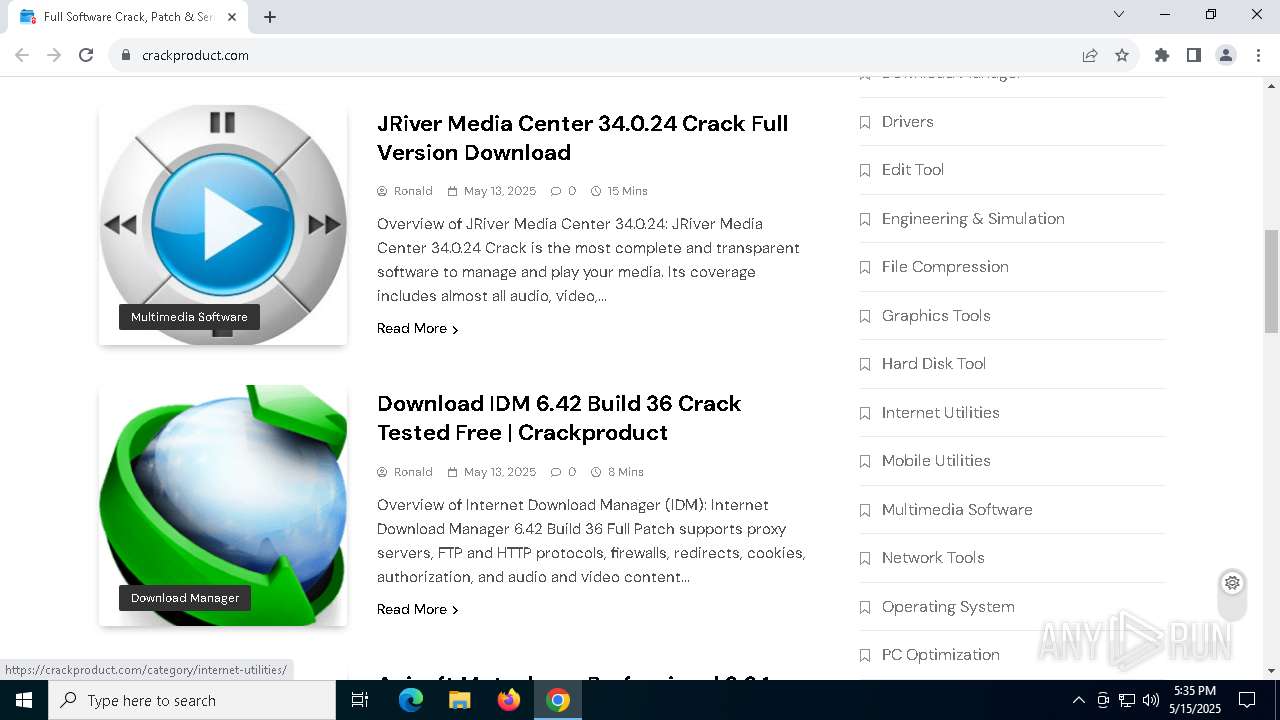The image size is (1280, 720).
Task: Click the 15 Mins reading time
Action: [x=627, y=191]
